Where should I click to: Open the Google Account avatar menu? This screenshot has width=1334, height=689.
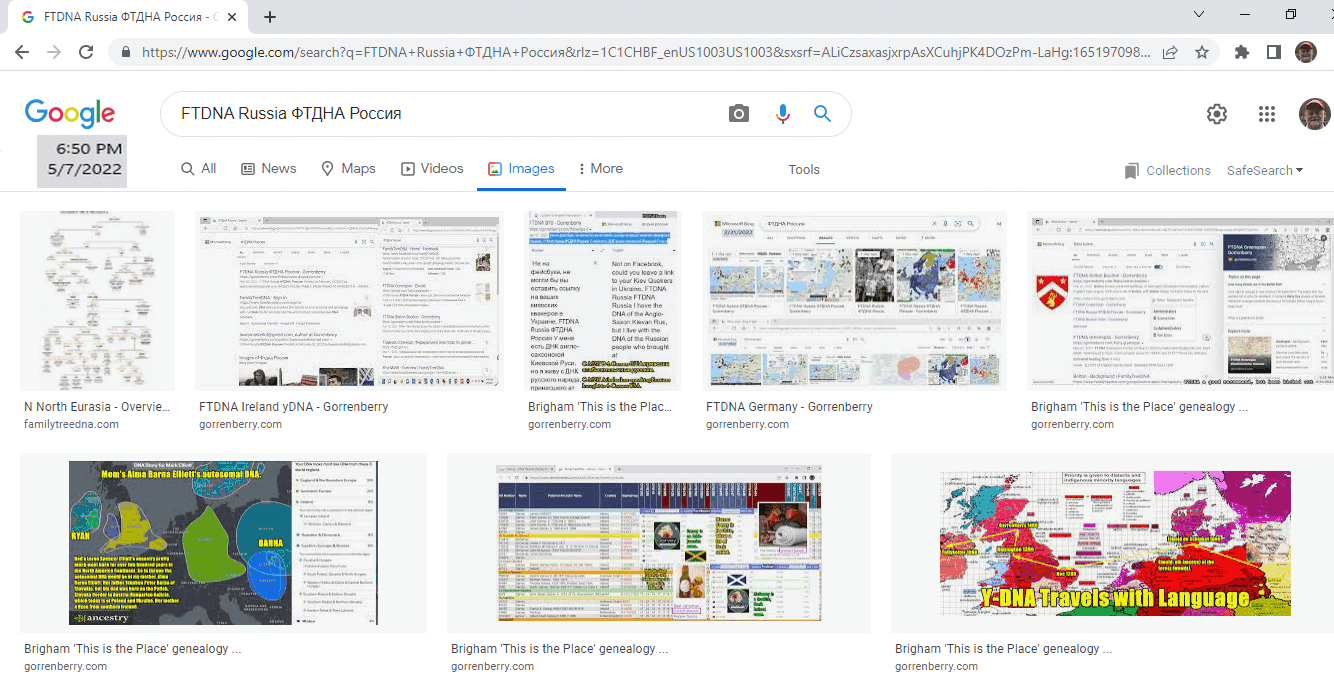1315,114
